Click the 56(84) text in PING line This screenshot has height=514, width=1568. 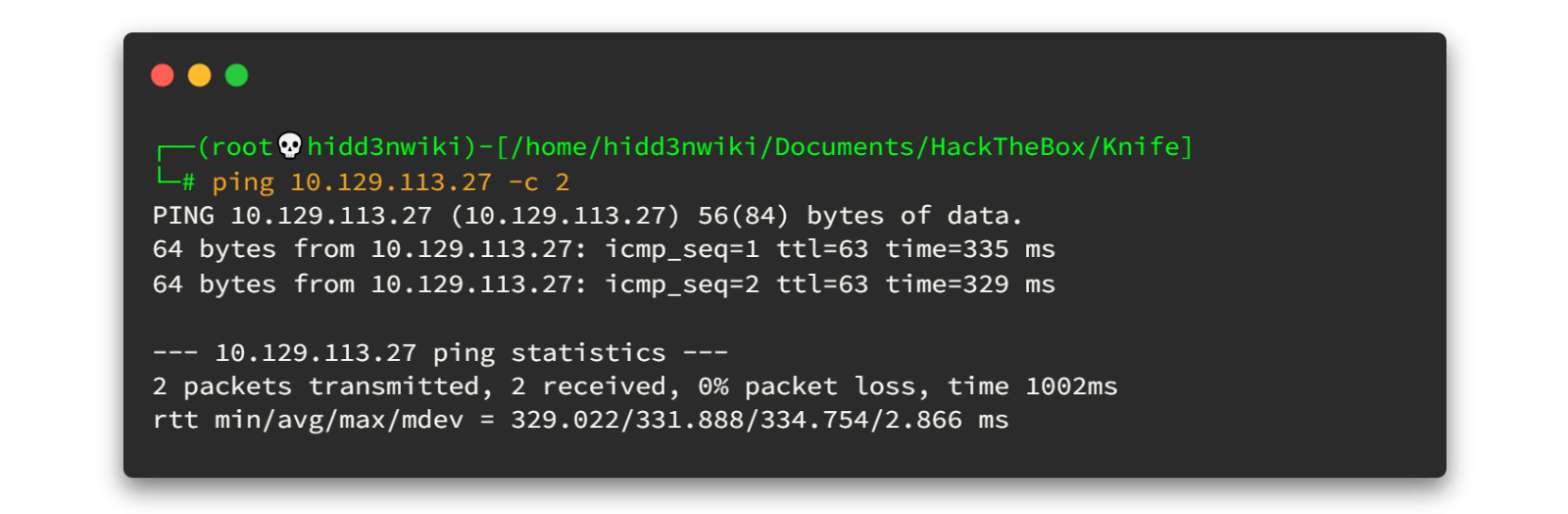[743, 216]
